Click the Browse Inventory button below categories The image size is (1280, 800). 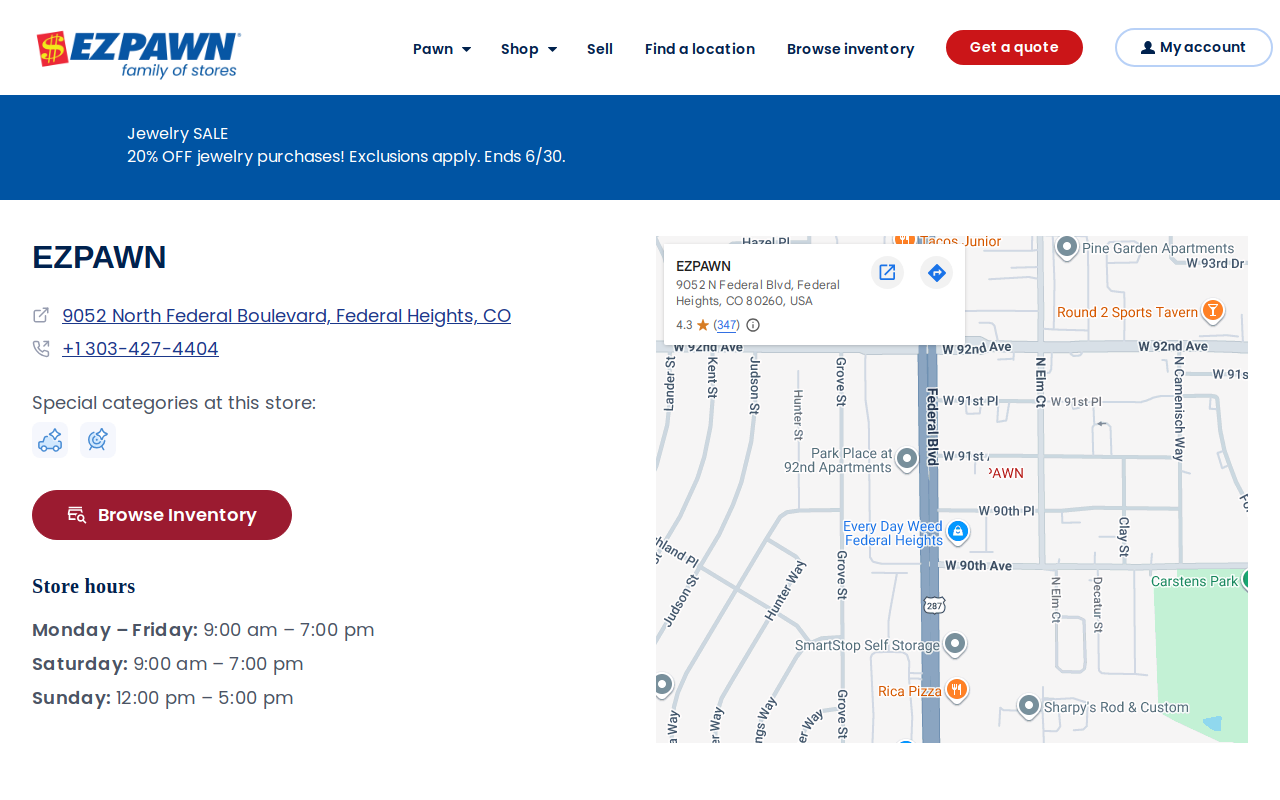tap(162, 515)
